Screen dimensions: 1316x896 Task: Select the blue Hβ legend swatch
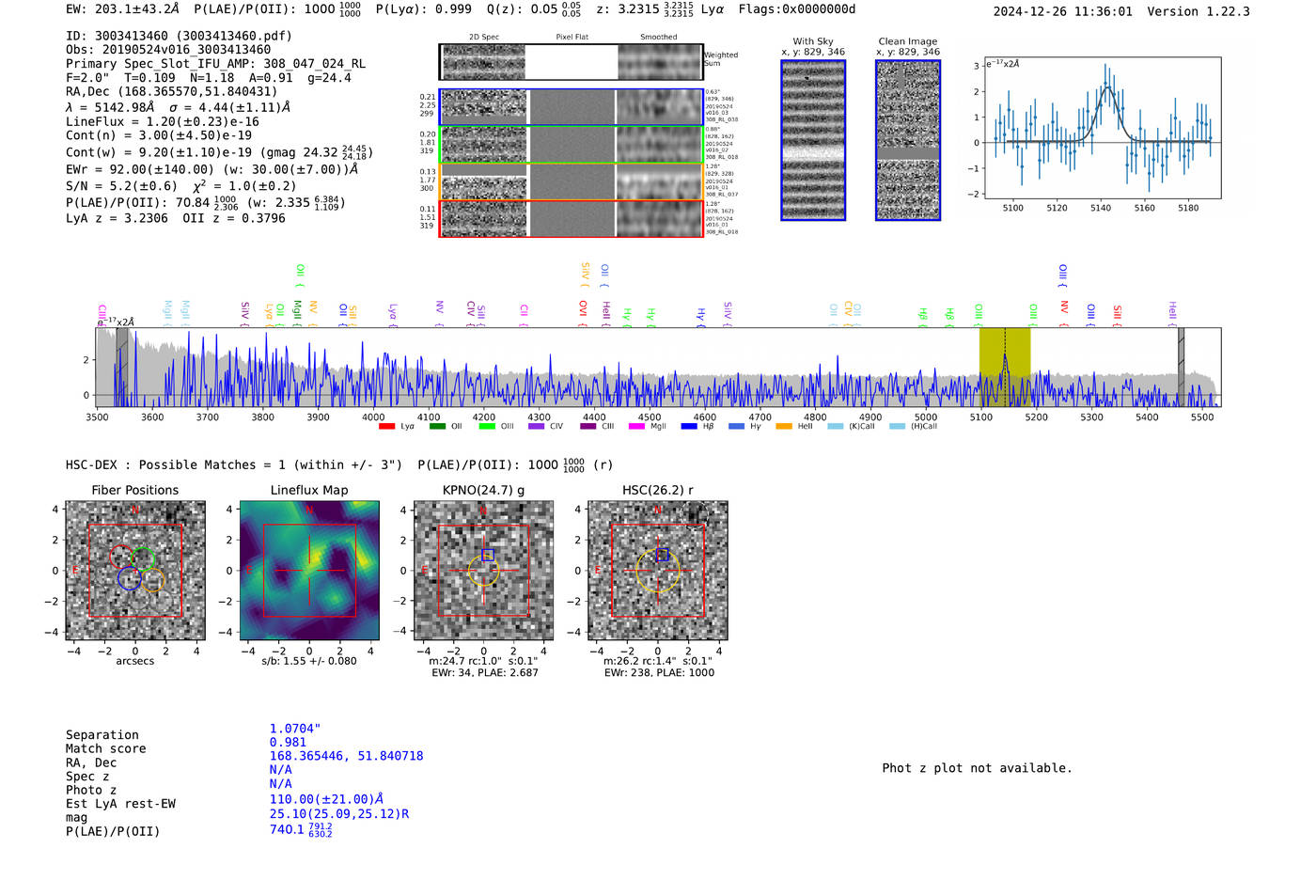coord(689,427)
